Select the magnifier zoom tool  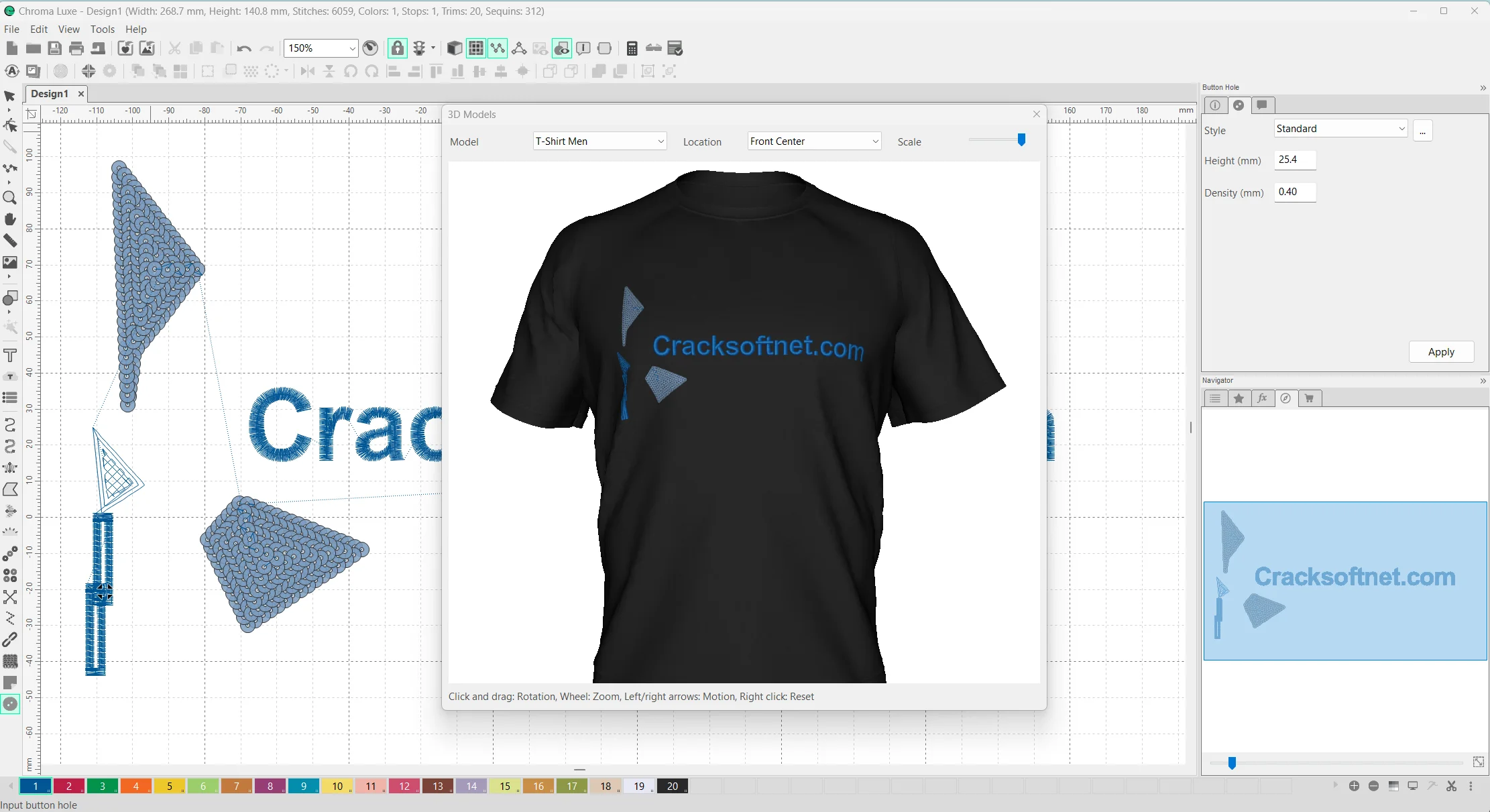pos(9,198)
